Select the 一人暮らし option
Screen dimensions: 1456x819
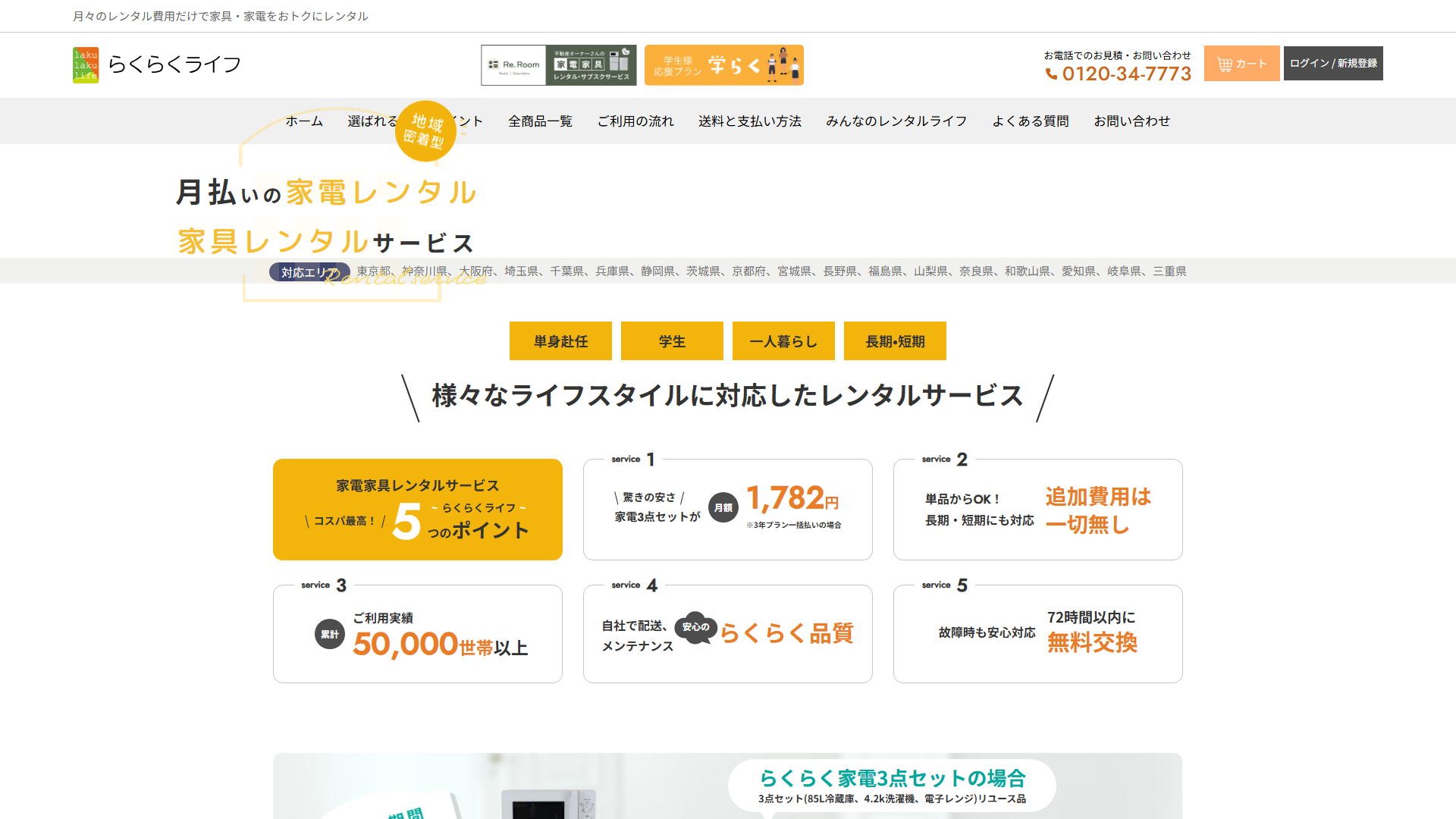783,340
